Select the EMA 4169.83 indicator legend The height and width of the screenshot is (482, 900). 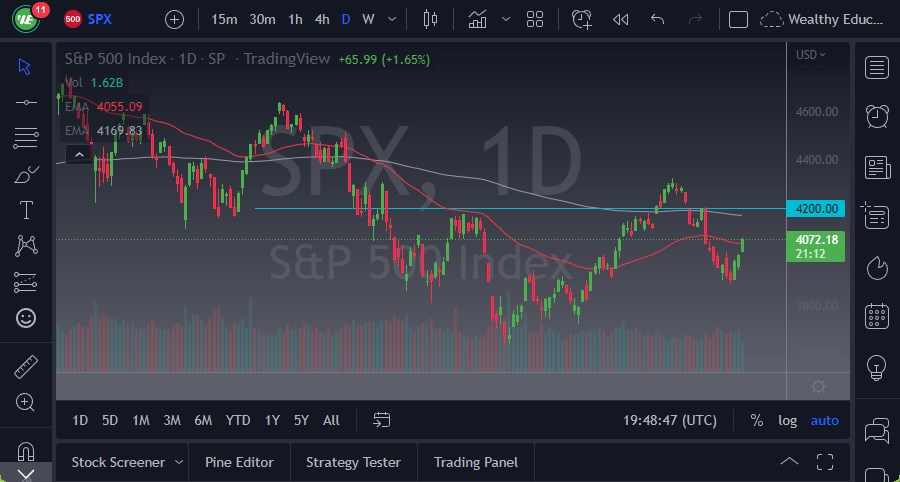(103, 131)
